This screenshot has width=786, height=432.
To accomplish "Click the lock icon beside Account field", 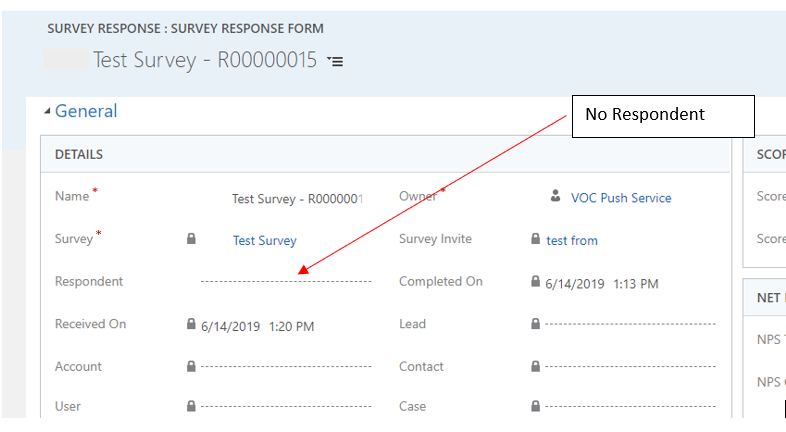I will (192, 367).
